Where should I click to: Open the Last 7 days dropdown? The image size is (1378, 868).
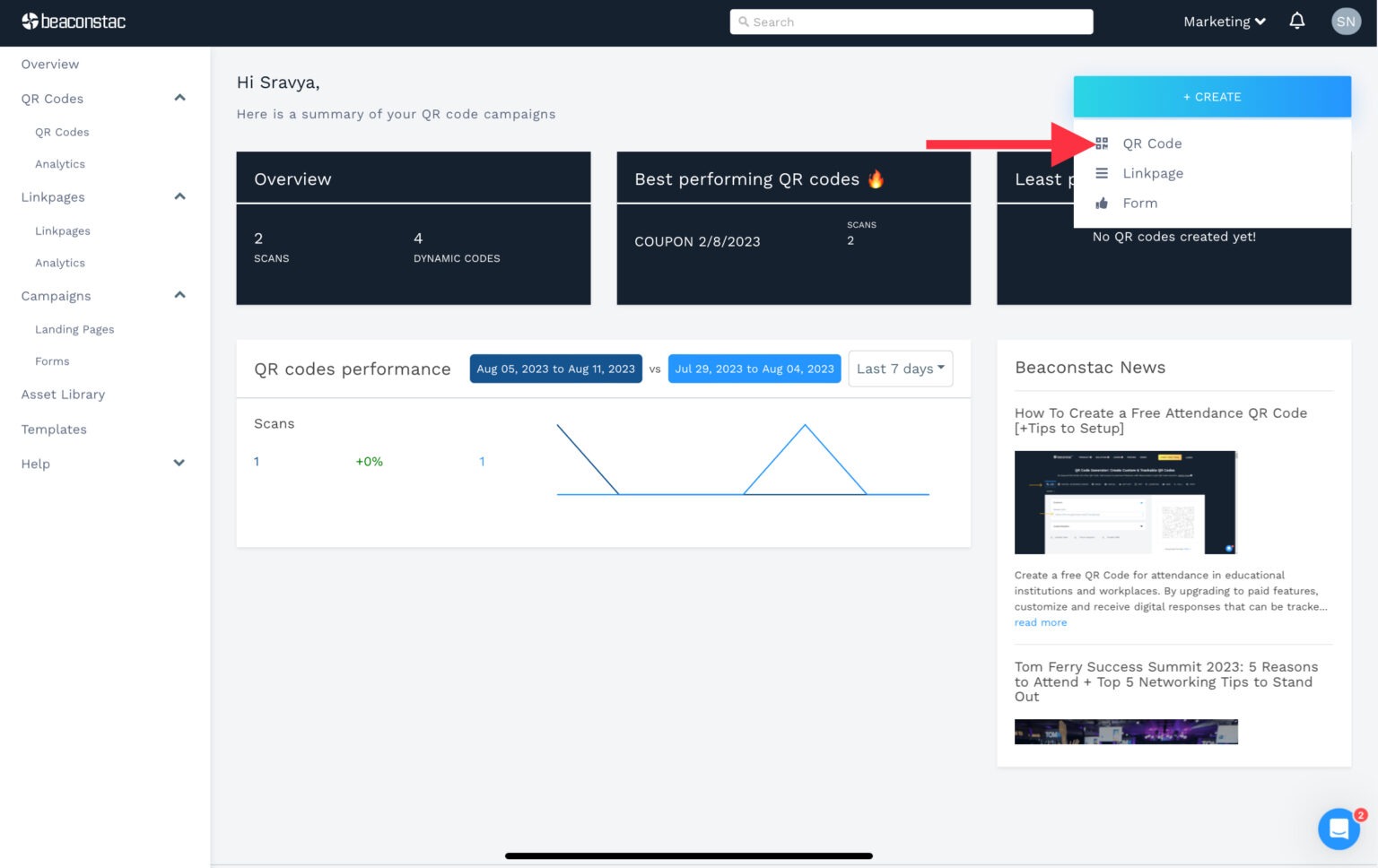pyautogui.click(x=900, y=369)
